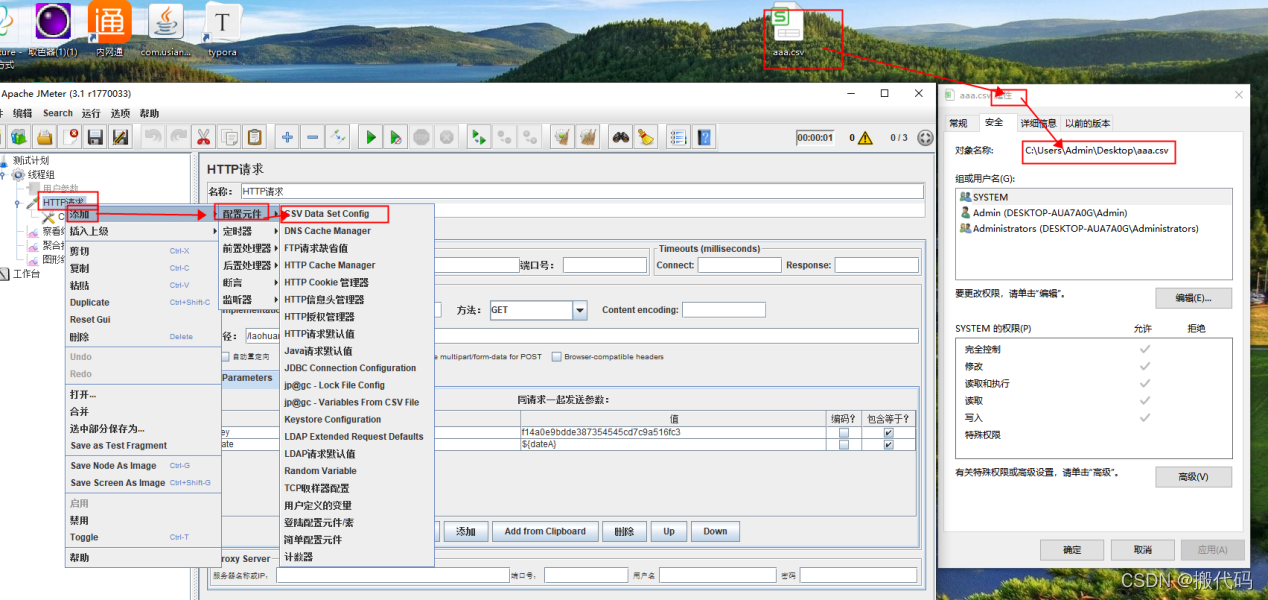
Task: Expand the 前置处理器 submenu
Action: pyautogui.click(x=247, y=248)
